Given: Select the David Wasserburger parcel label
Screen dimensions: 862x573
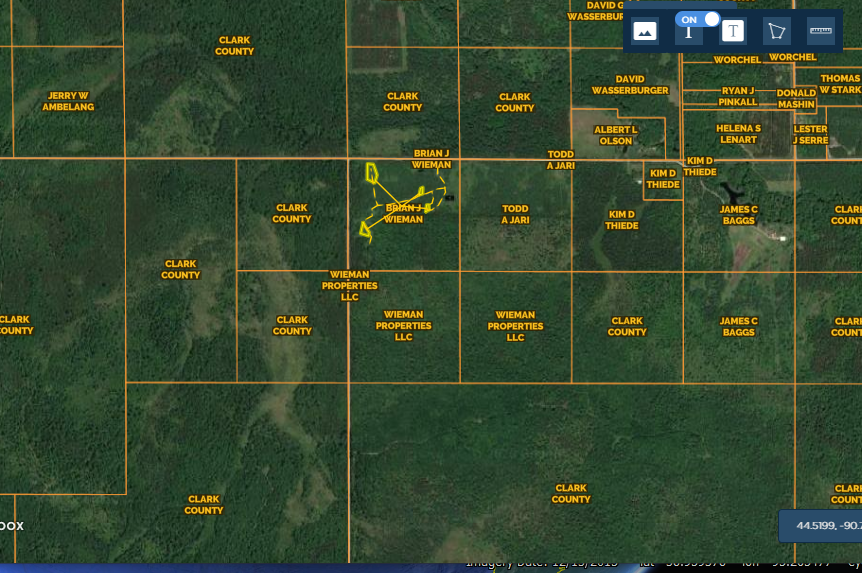Looking at the screenshot, I should pyautogui.click(x=629, y=84).
